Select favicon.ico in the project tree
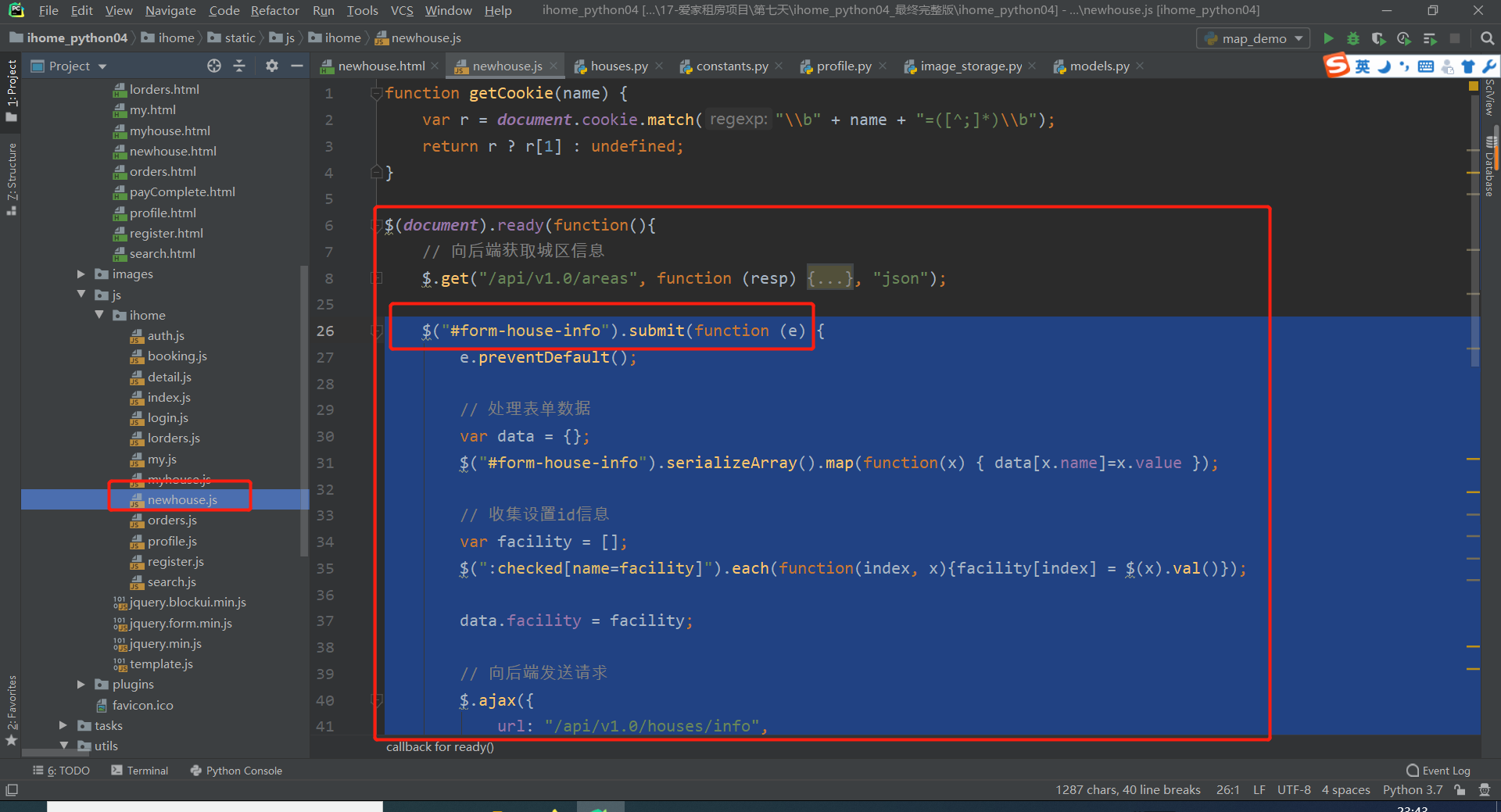The height and width of the screenshot is (812, 1501). tap(142, 706)
